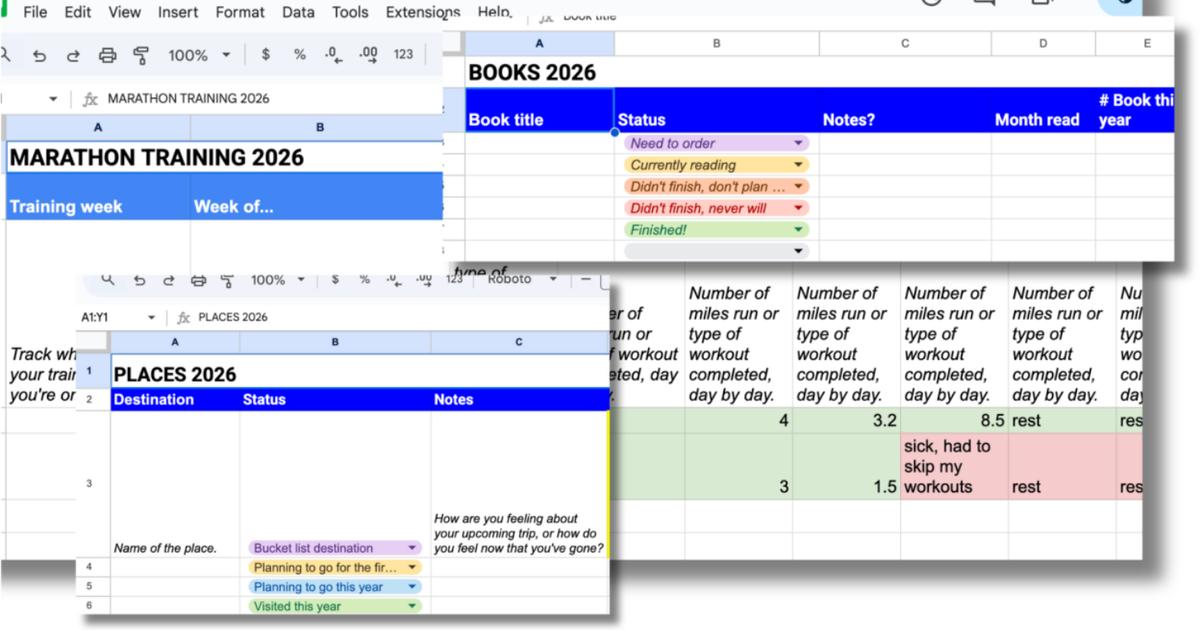Open the Tools menu
The width and height of the screenshot is (1200, 630).
[350, 13]
